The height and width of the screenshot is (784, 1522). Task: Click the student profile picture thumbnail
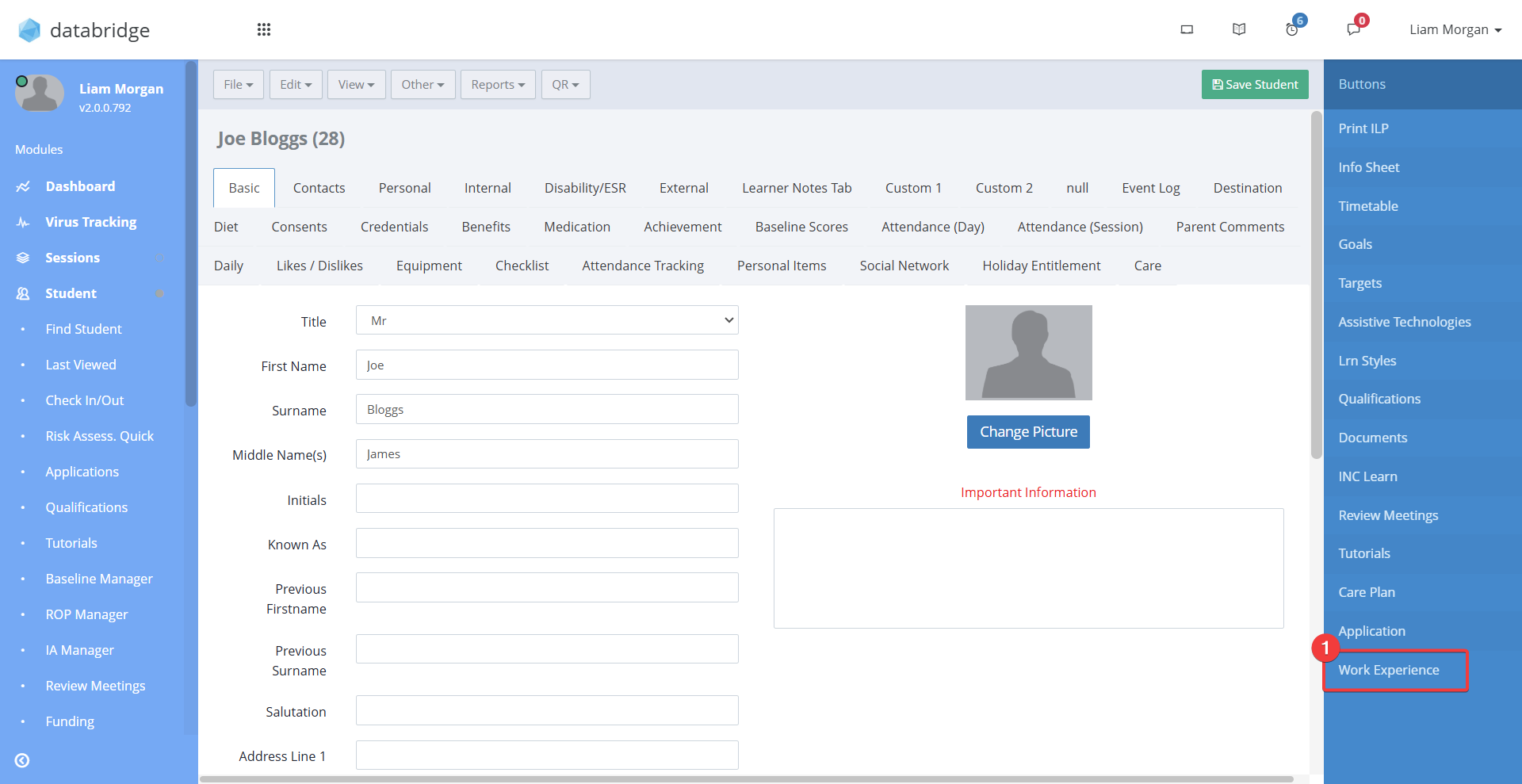1028,353
